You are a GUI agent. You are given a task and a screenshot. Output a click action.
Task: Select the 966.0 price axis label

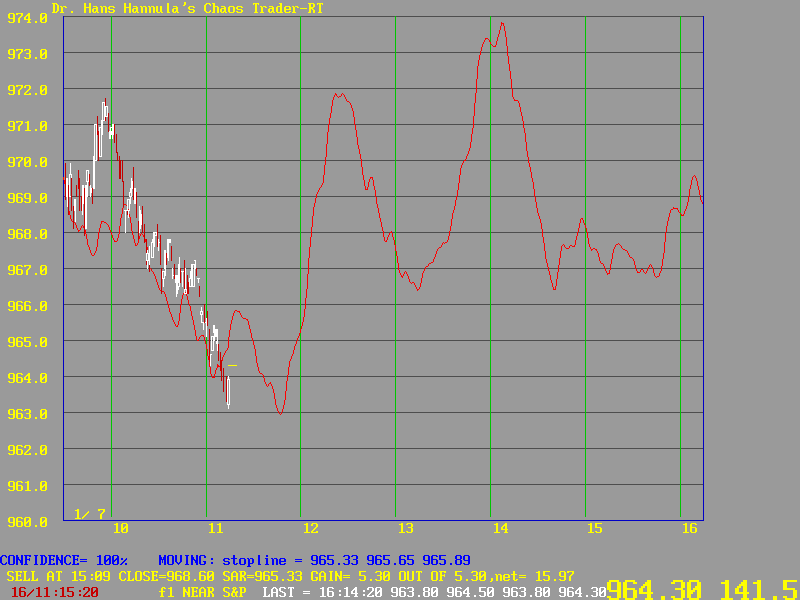click(27, 306)
